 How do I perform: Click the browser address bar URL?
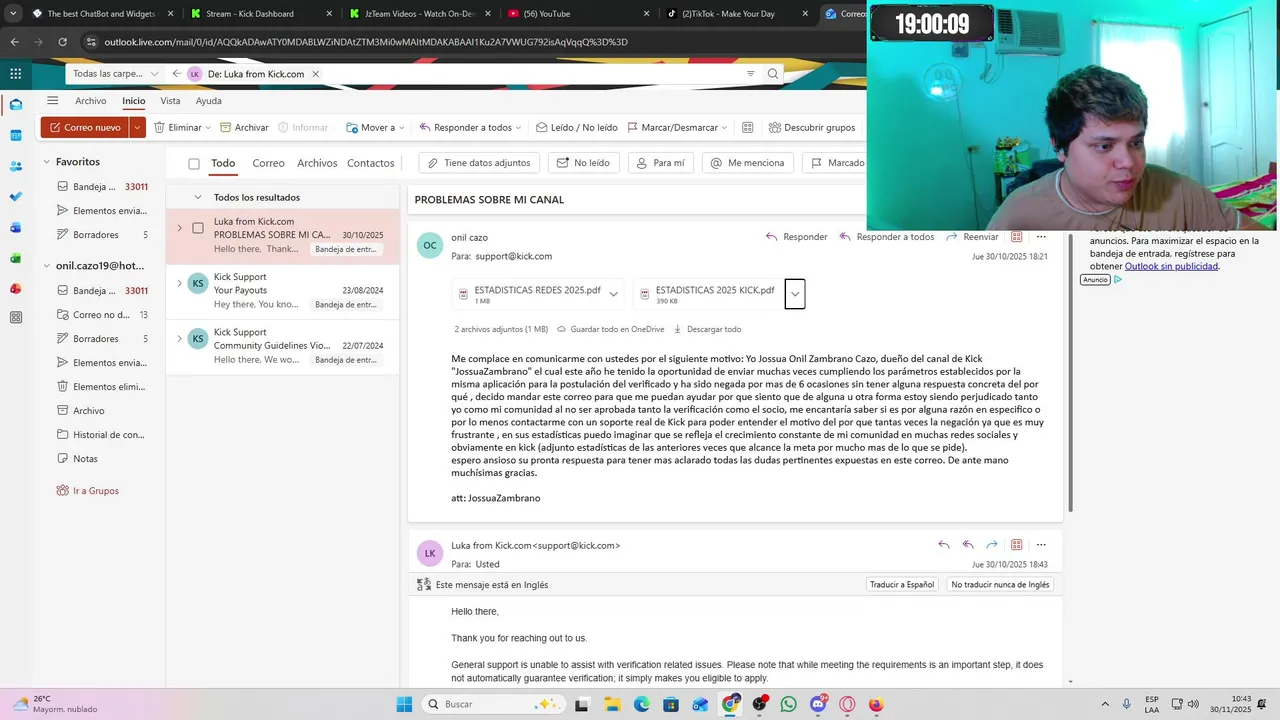coord(367,42)
